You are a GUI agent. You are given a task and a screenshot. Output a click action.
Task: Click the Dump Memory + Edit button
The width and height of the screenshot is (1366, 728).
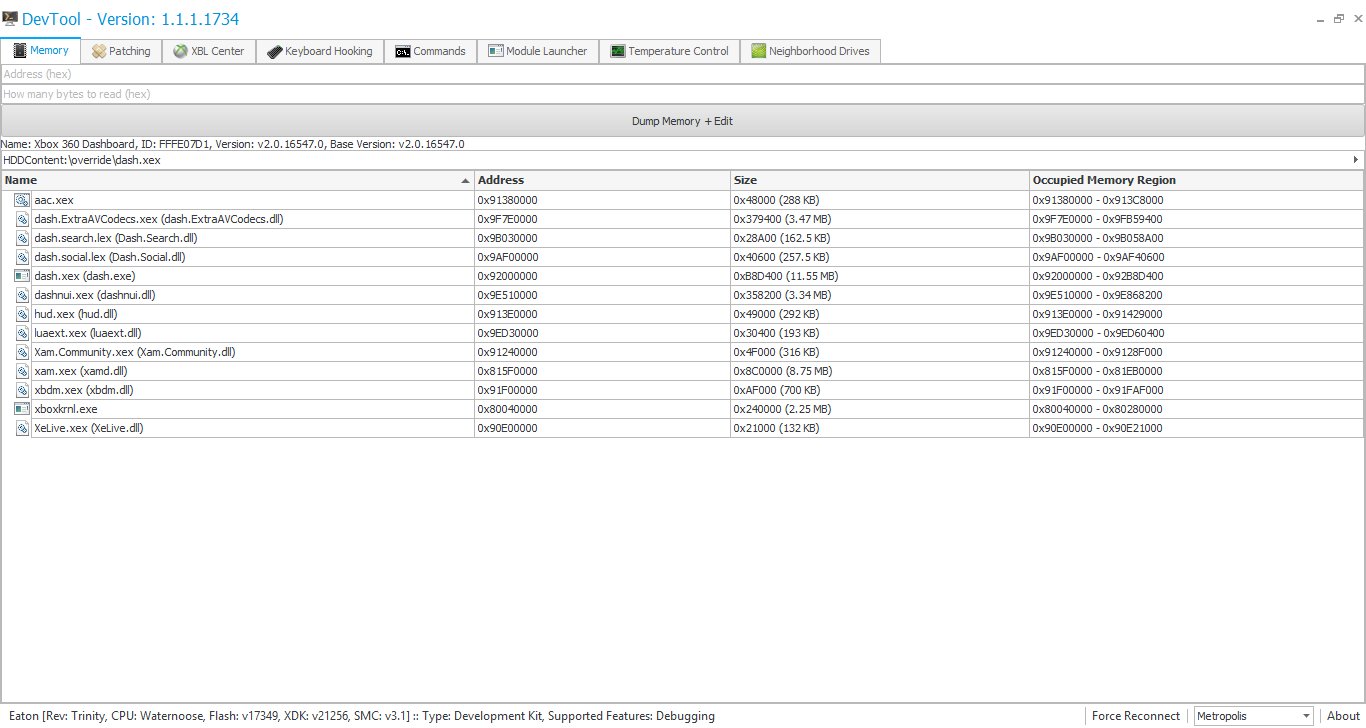pos(682,121)
